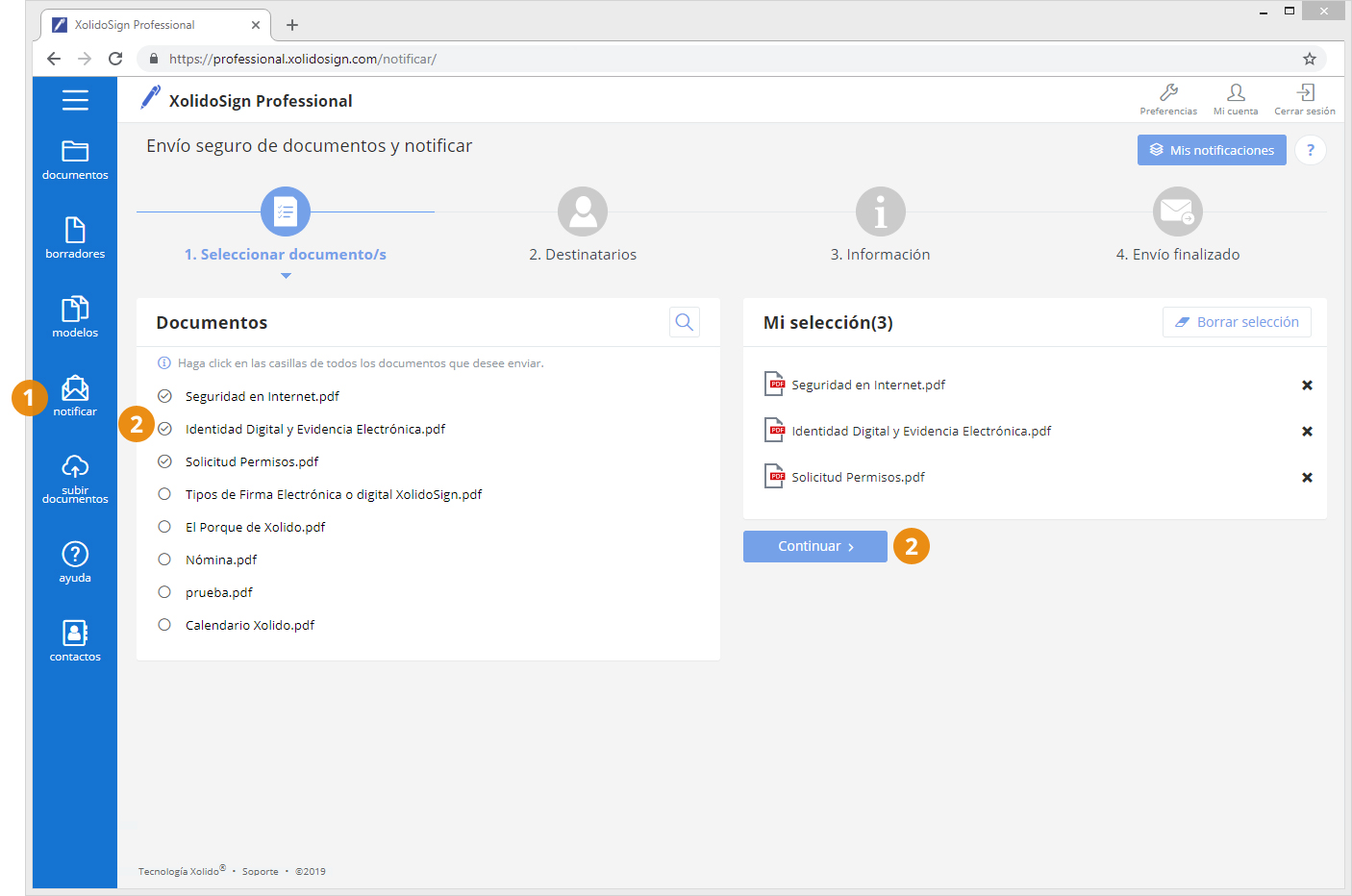Remove Solicitud Permisos.pdf from selection
Screen dimensions: 1352x896
[x=1307, y=478]
